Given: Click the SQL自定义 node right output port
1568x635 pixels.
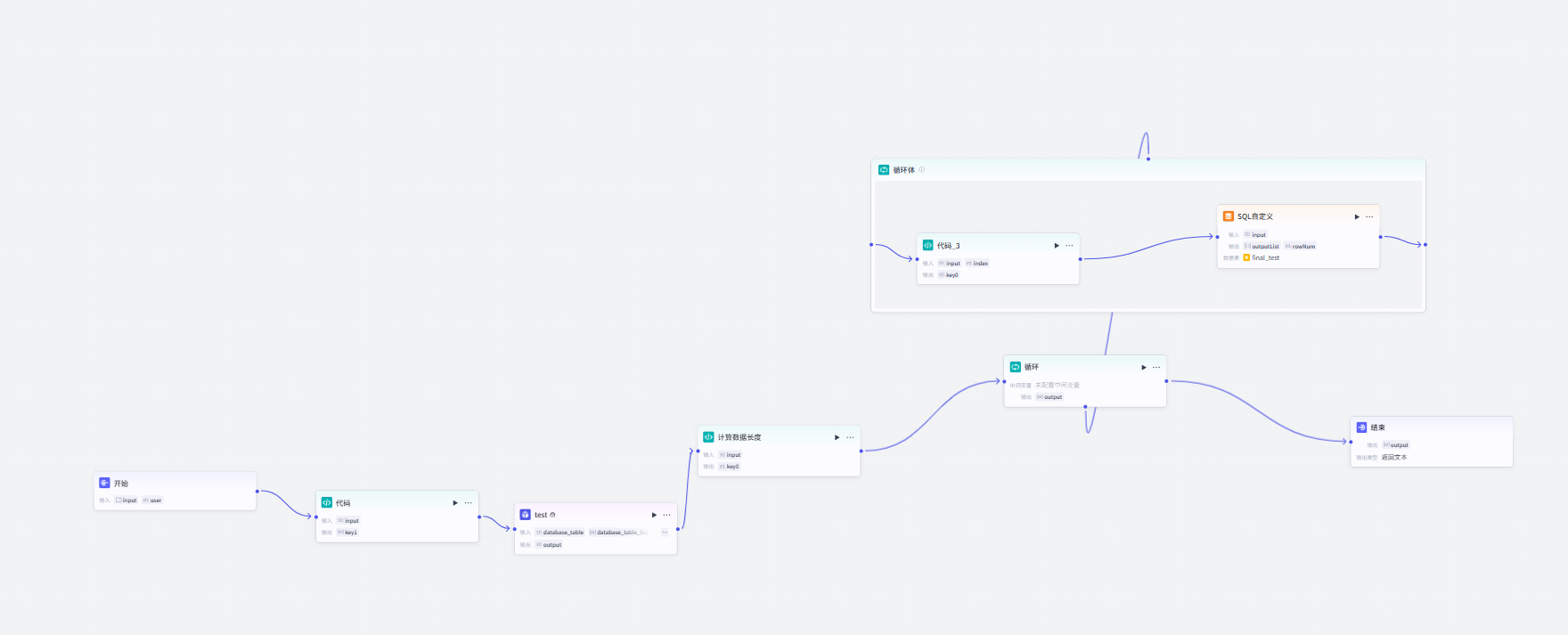Looking at the screenshot, I should tap(1381, 237).
